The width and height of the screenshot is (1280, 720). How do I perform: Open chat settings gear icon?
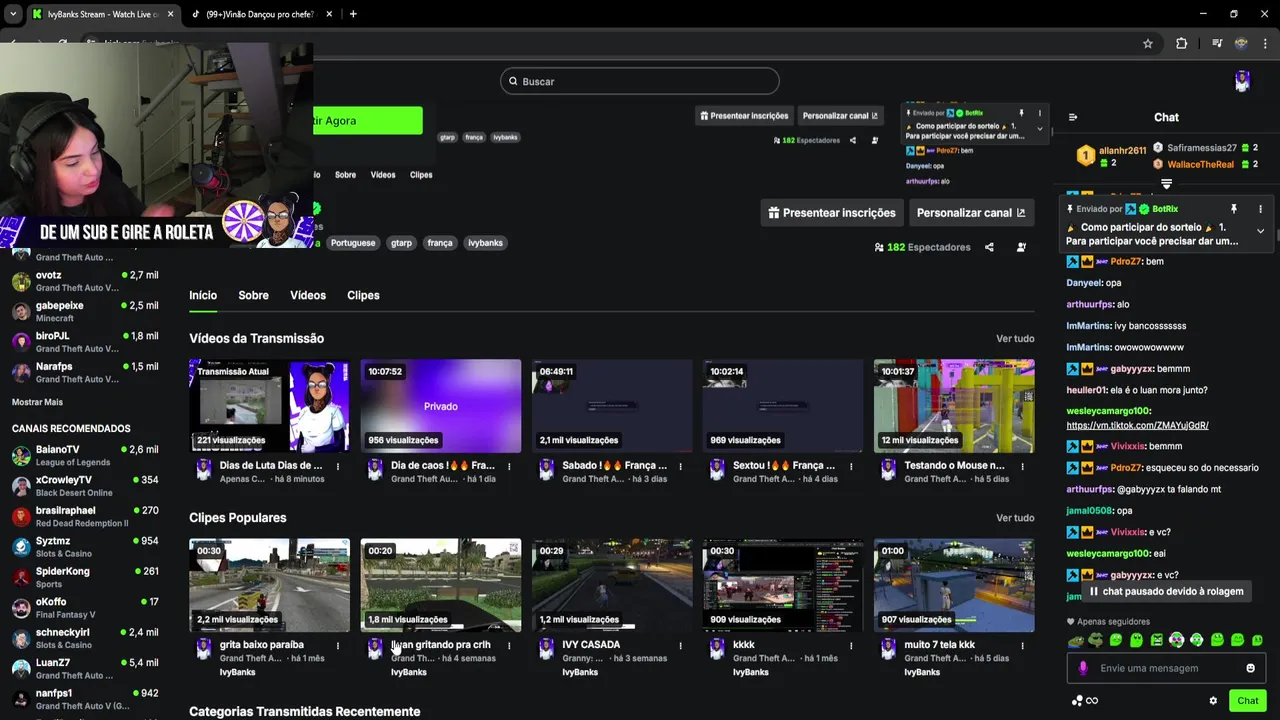pos(1213,701)
